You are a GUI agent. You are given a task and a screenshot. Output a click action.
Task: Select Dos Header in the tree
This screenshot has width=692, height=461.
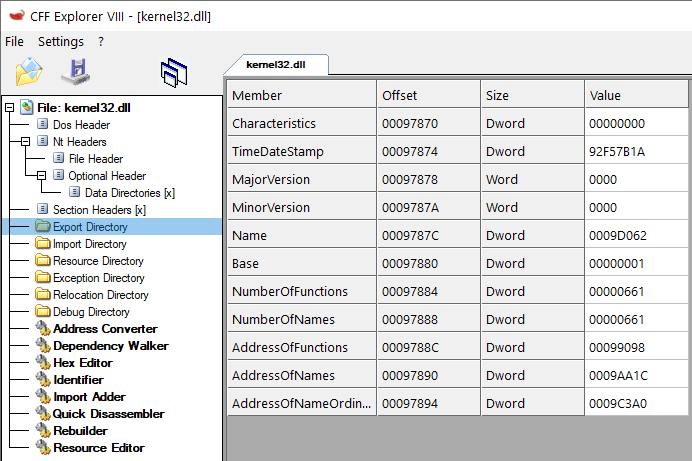81,124
